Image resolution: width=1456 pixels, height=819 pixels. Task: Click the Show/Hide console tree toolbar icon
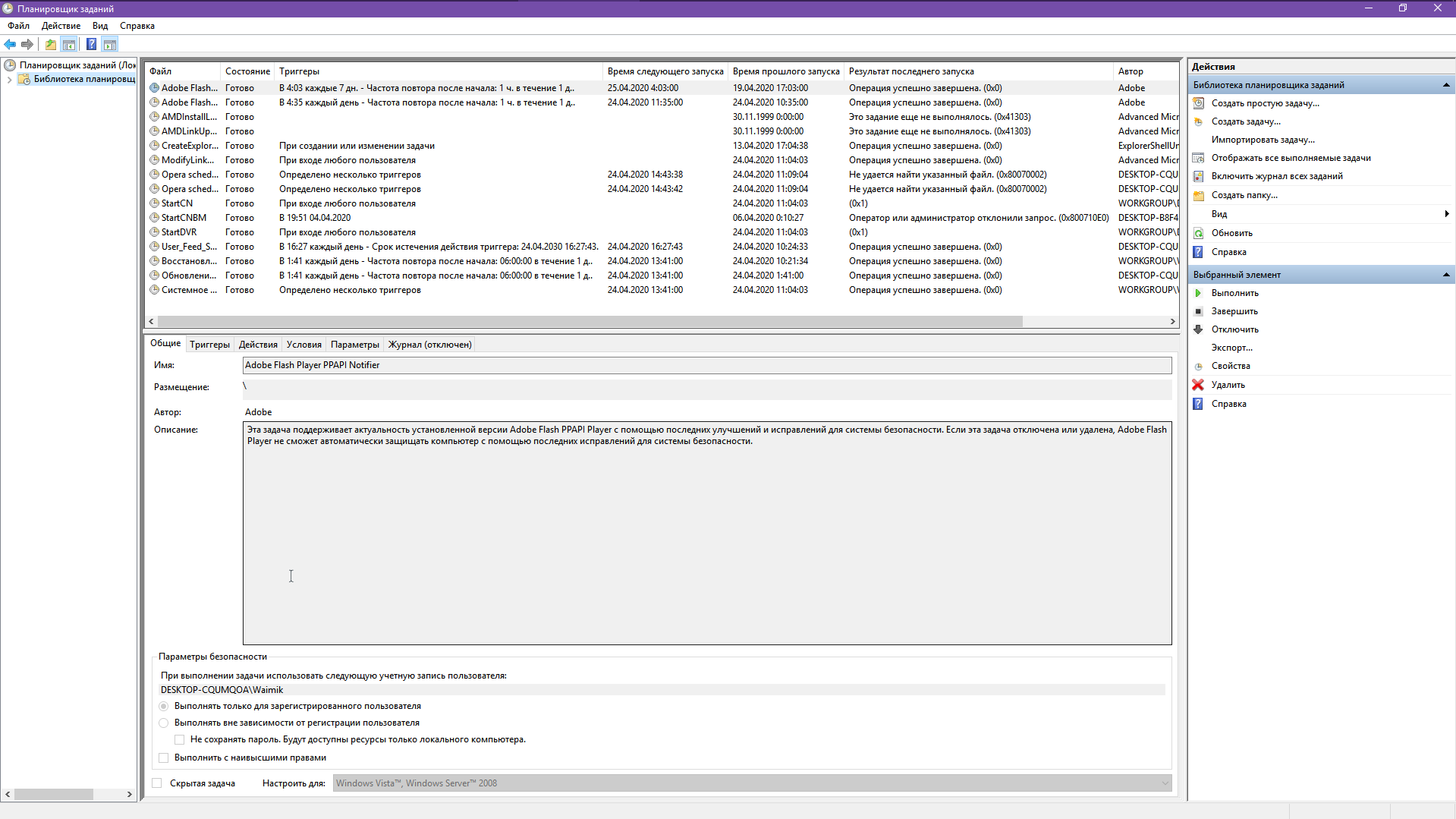coord(69,44)
